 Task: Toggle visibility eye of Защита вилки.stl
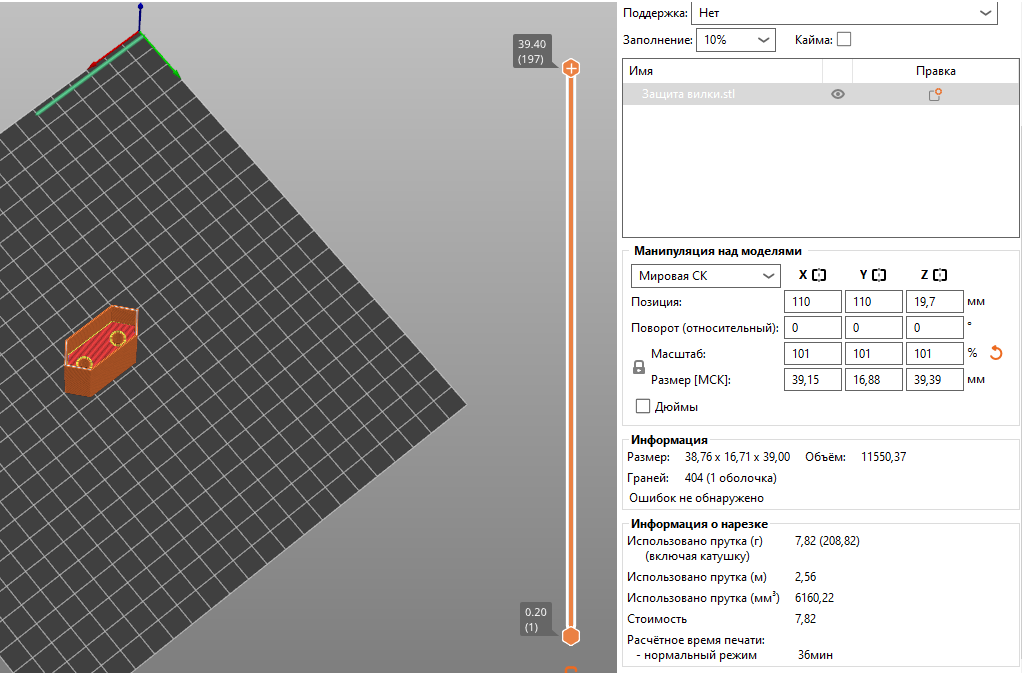[x=838, y=94]
